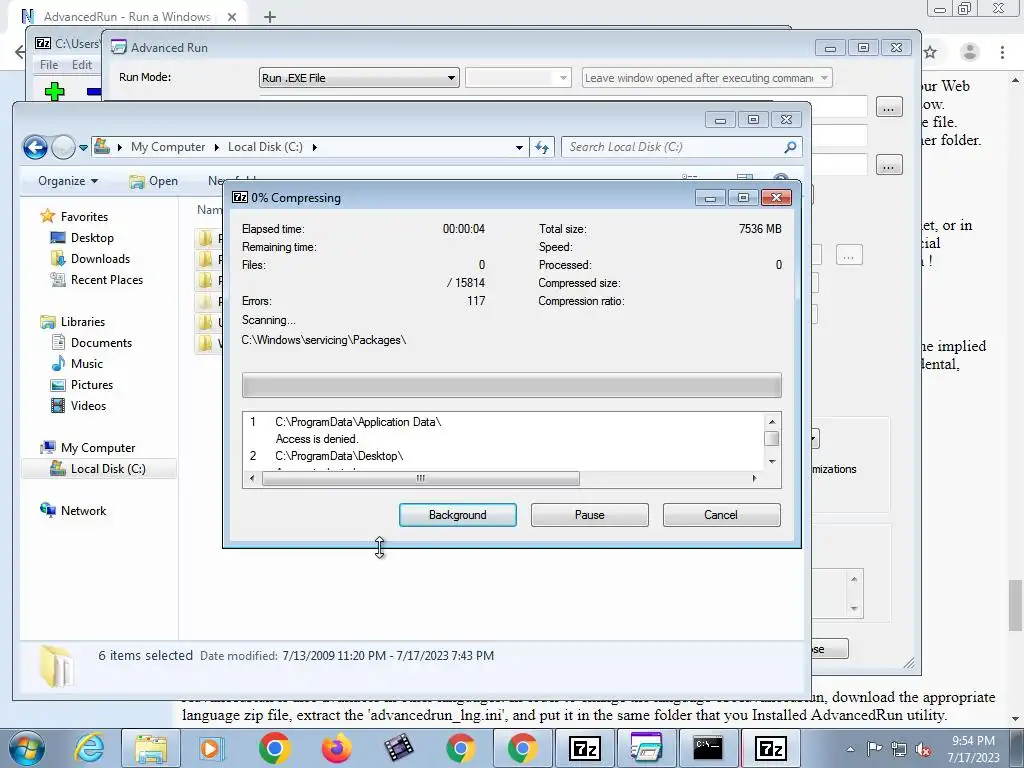
Task: Open Chrome three-dot menu
Action: [1002, 52]
